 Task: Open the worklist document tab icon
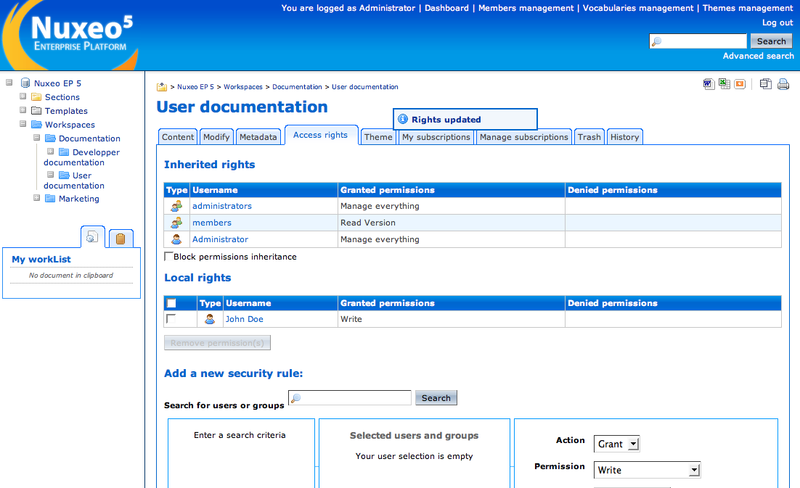click(92, 237)
